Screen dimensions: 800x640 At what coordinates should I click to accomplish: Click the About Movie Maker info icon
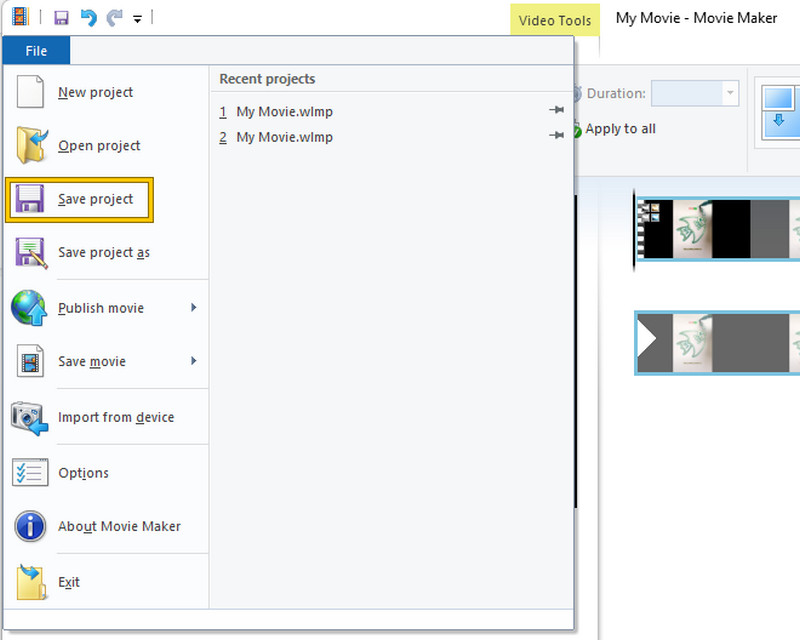click(x=30, y=526)
